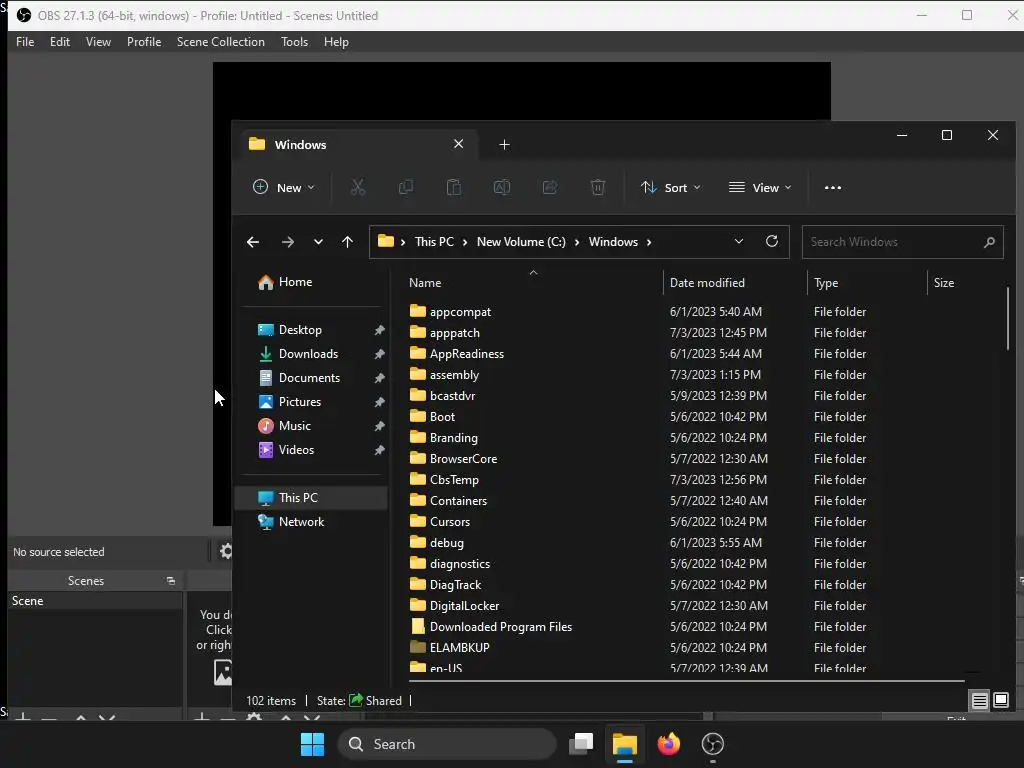Select Network in navigation pane
The height and width of the screenshot is (768, 1024).
[311, 522]
